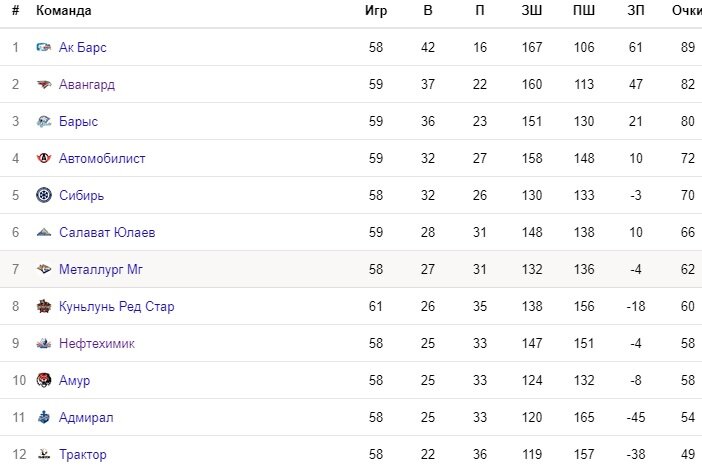Image resolution: width=702 pixels, height=468 pixels.
Task: Open the Ак Барс team link
Action: [x=82, y=47]
